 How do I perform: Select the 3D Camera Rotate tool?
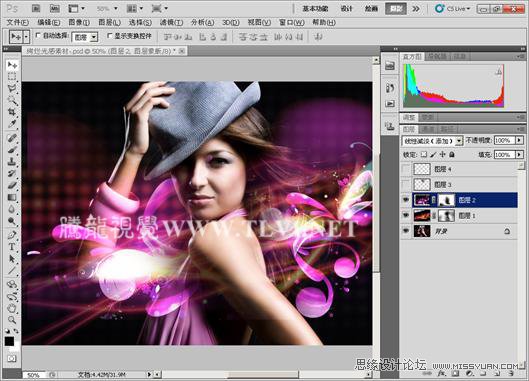[12, 297]
